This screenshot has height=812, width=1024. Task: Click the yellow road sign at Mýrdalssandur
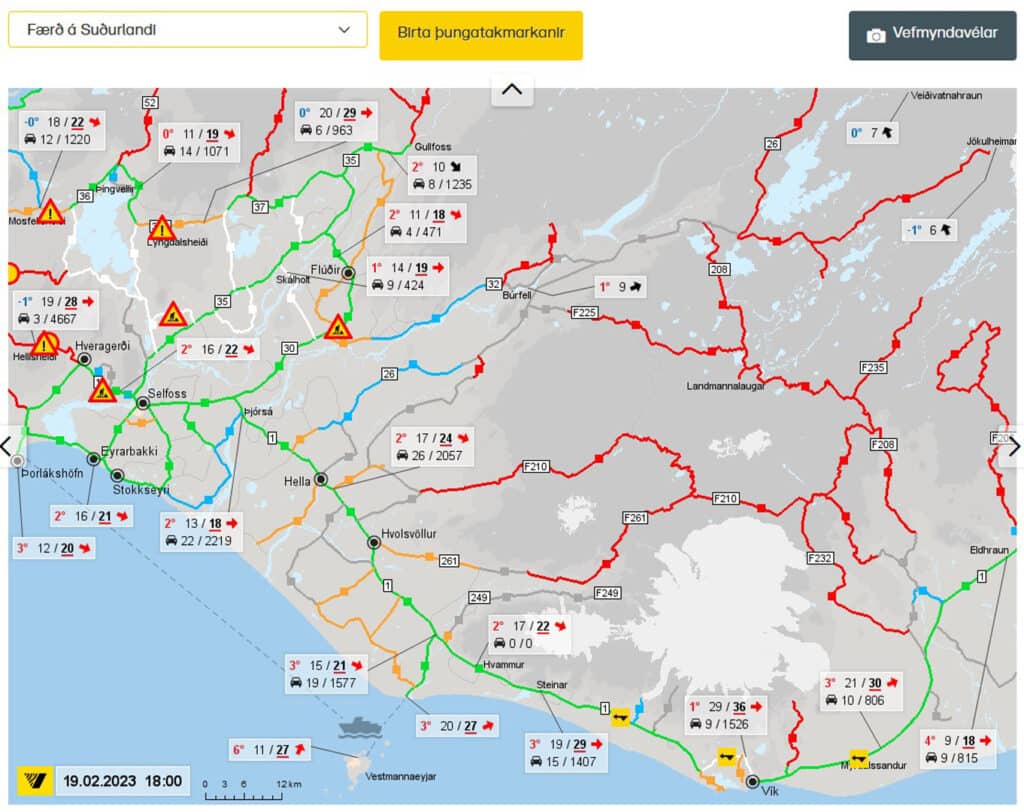point(858,757)
